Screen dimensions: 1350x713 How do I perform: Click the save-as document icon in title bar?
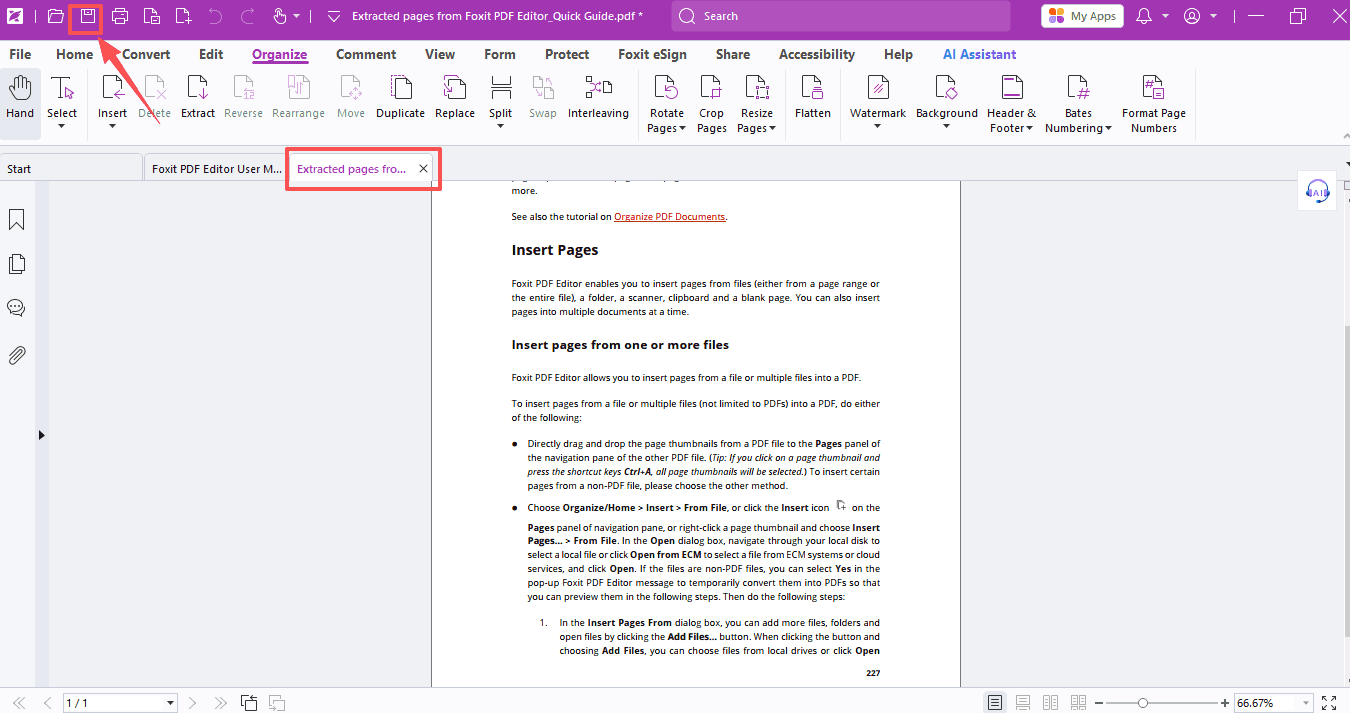[x=152, y=16]
